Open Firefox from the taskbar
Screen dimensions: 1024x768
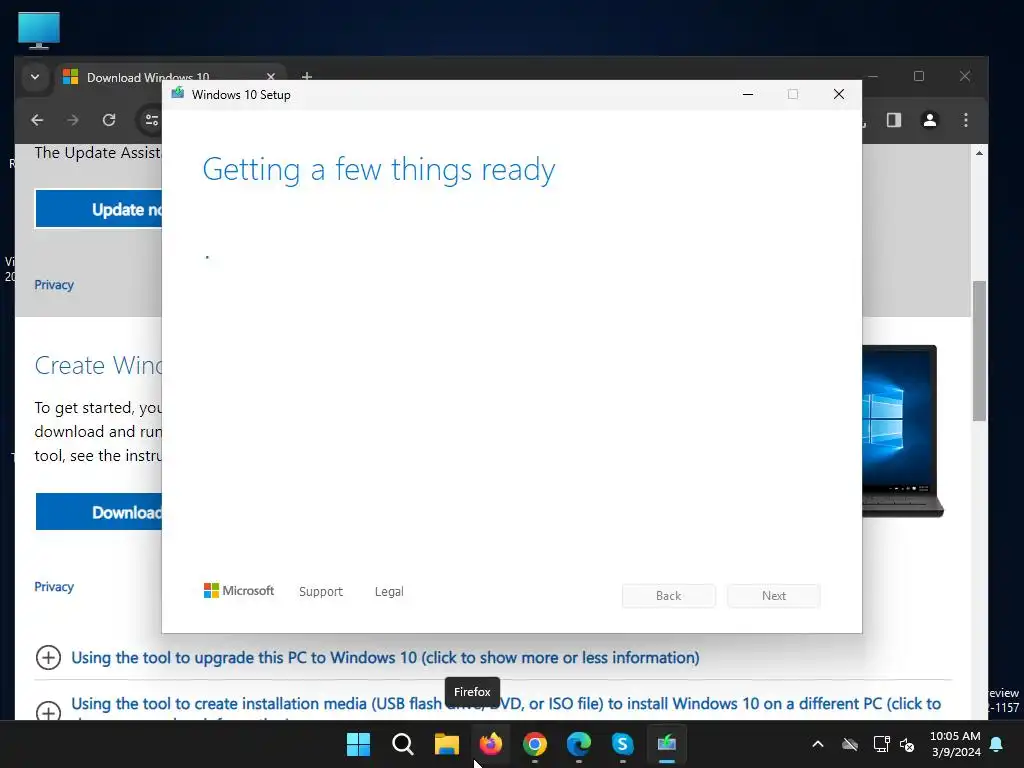490,743
